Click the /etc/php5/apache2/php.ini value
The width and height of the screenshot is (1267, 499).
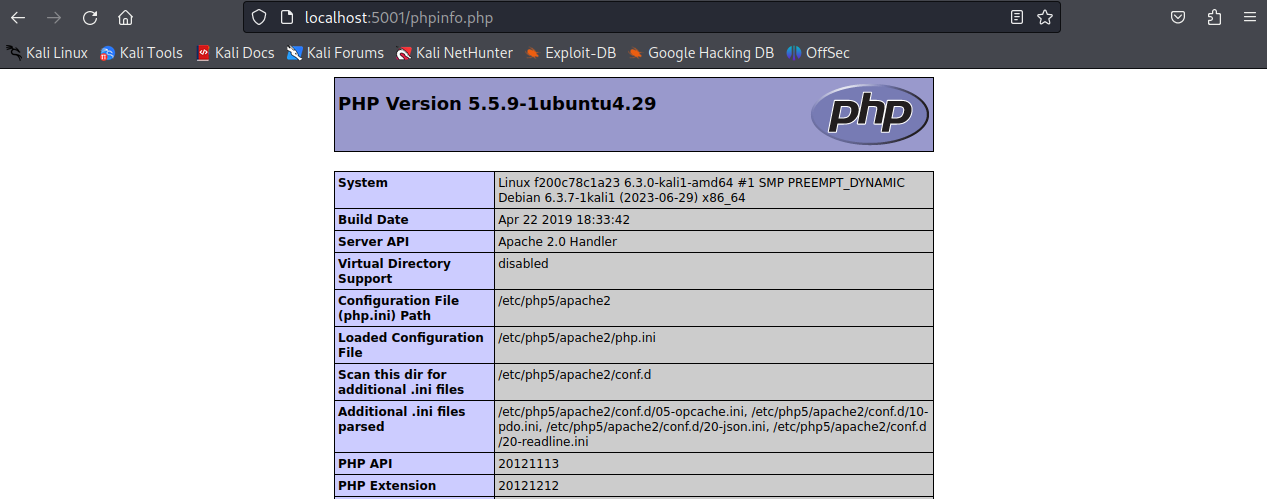[x=577, y=337]
